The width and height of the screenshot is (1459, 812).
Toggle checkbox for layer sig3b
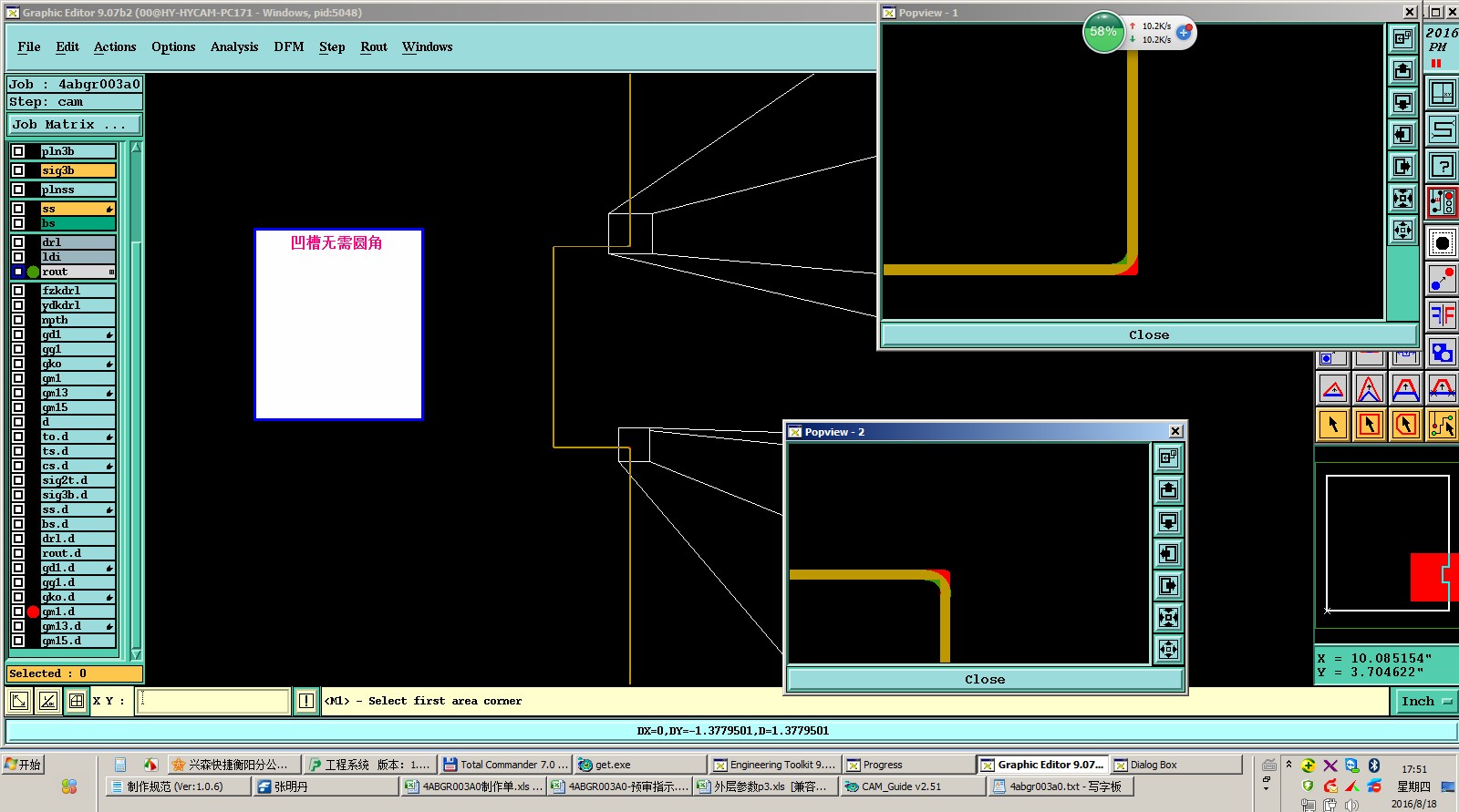point(18,170)
